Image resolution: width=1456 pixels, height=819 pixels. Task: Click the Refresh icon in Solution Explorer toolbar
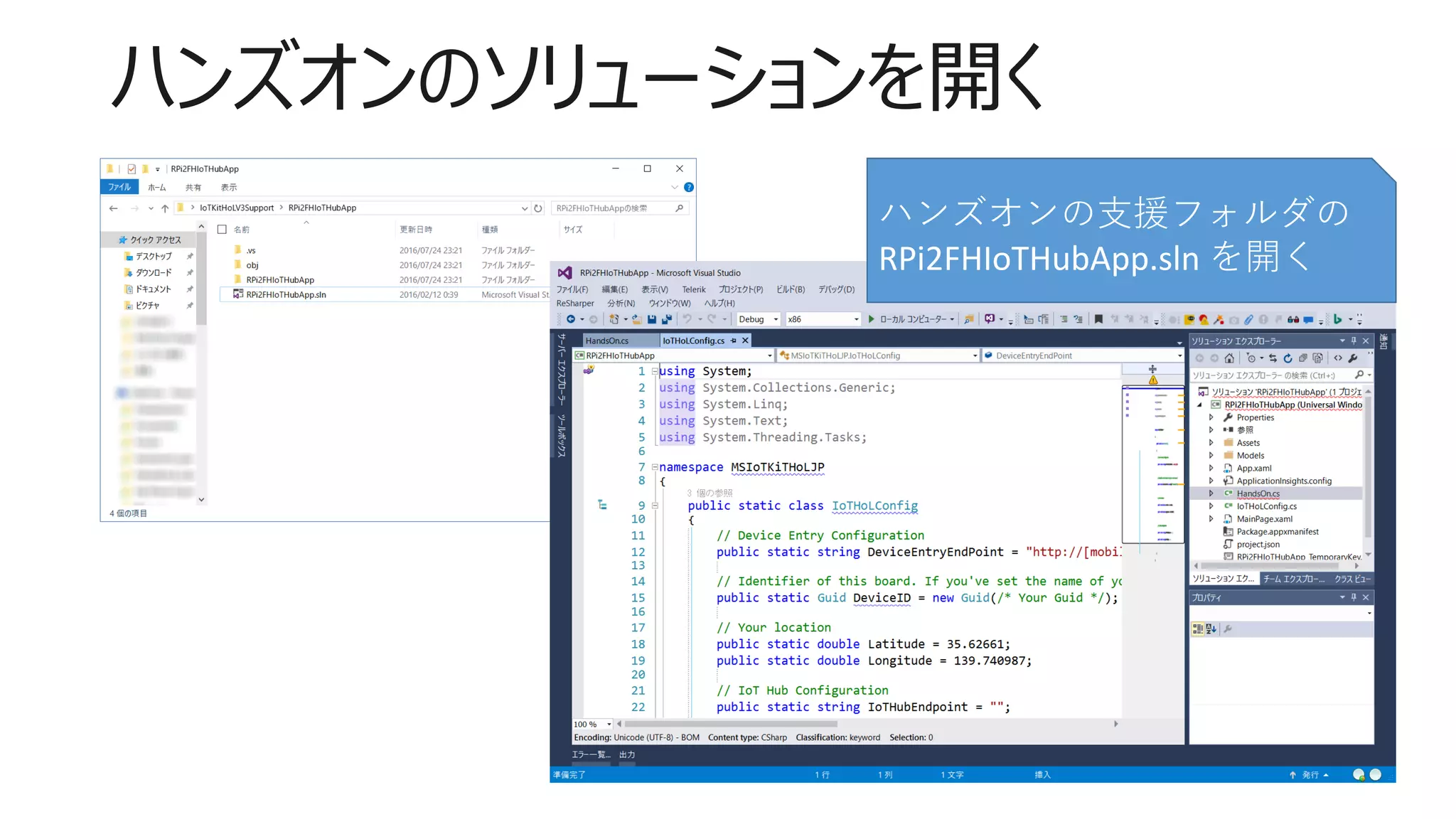pyautogui.click(x=1288, y=358)
